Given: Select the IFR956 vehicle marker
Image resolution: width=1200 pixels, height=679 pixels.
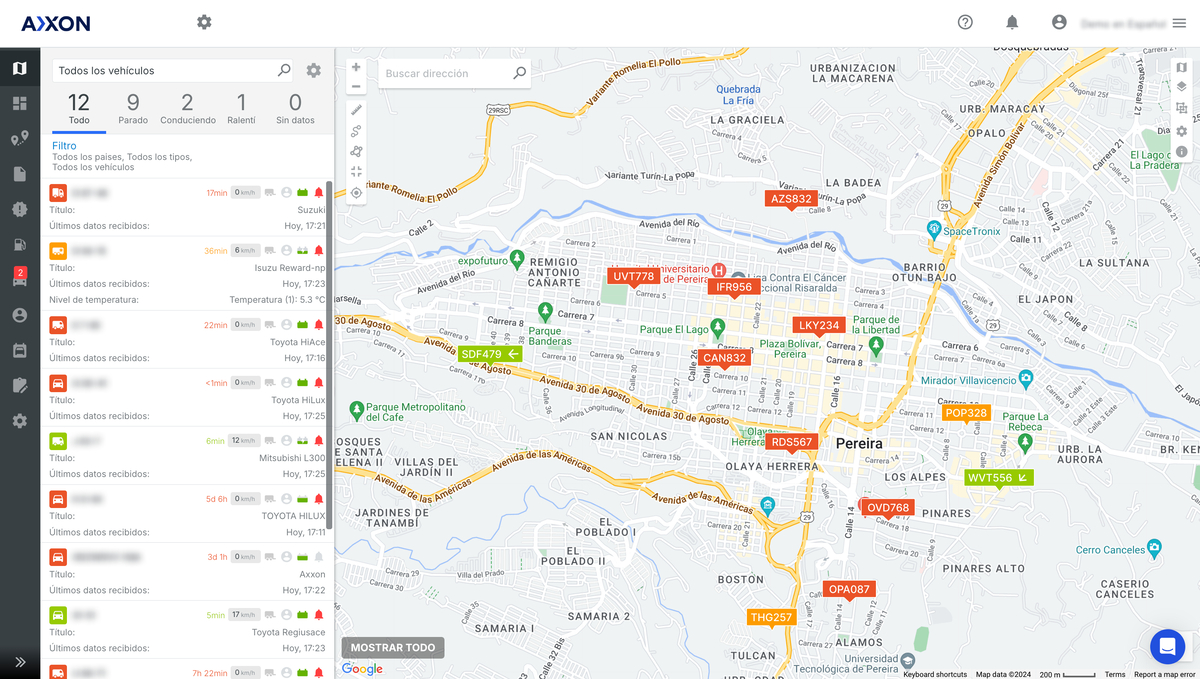Looking at the screenshot, I should tap(734, 287).
